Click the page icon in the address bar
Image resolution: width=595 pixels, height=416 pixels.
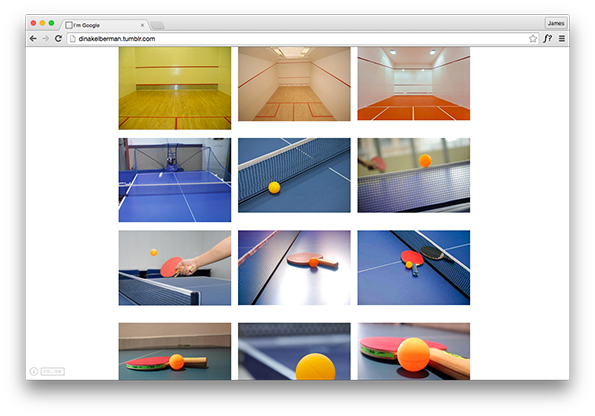tap(73, 39)
